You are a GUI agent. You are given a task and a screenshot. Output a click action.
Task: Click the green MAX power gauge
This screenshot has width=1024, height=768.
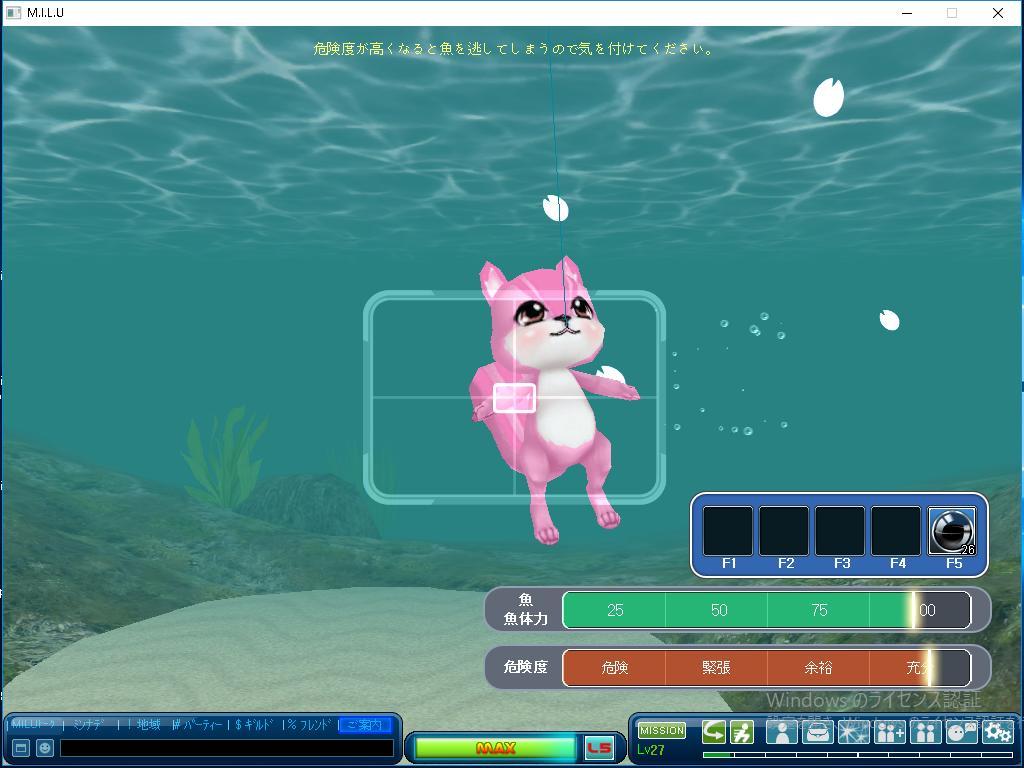tap(495, 748)
